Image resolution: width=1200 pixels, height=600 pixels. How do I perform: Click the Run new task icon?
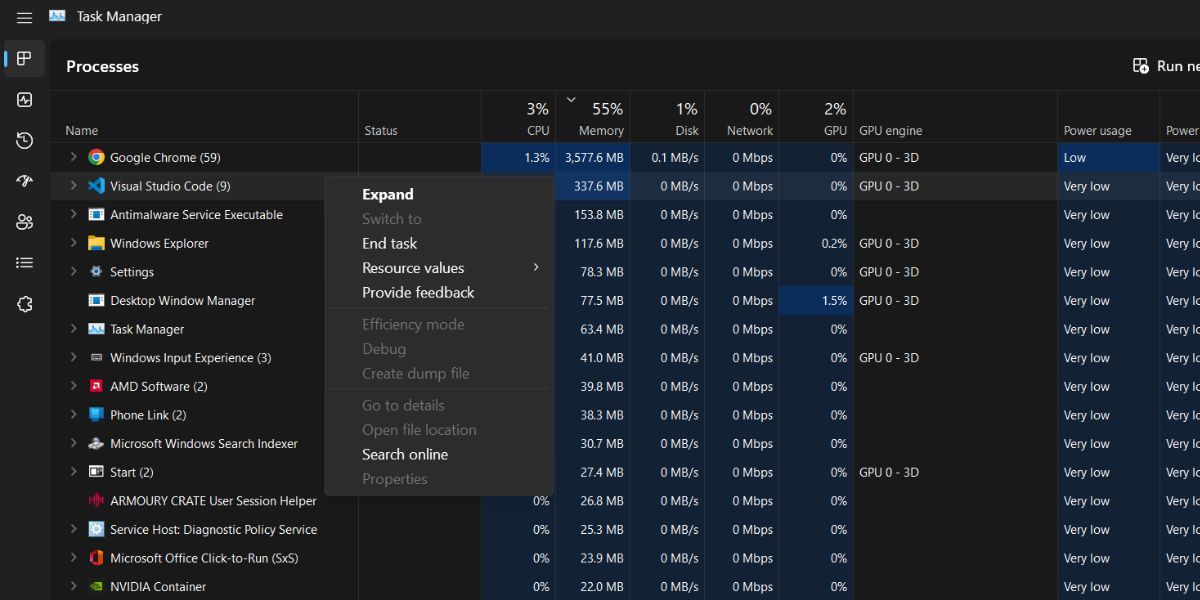tap(1141, 66)
